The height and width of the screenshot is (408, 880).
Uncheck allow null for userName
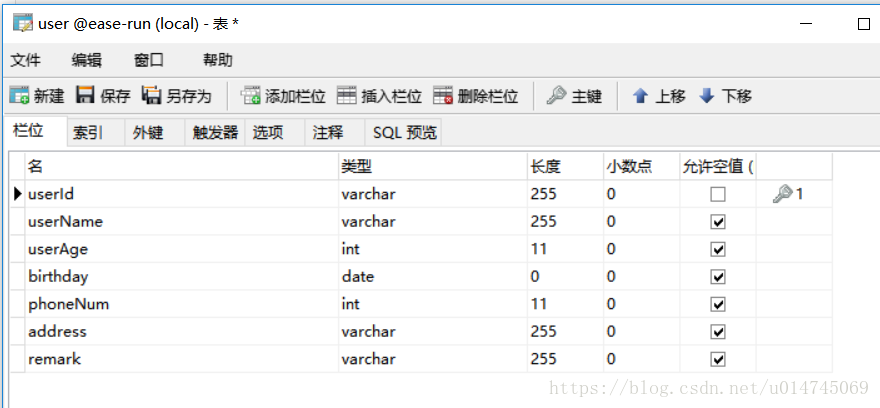tap(717, 222)
